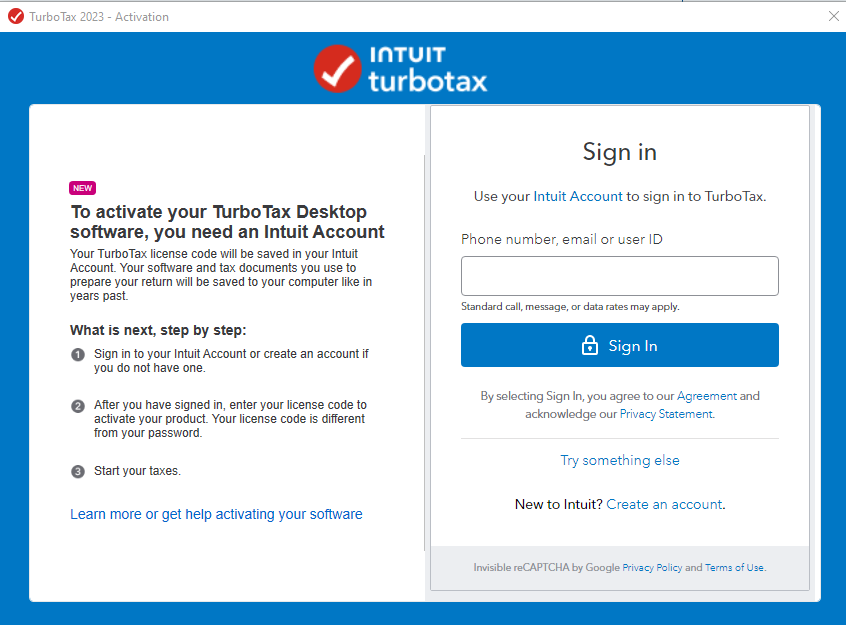
Task: Click 'Invisible reCAPTCHA by Google' text
Action: pos(547,567)
